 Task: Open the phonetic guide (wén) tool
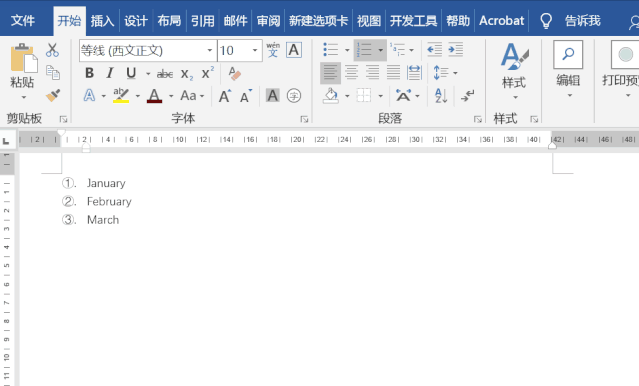pyautogui.click(x=273, y=50)
